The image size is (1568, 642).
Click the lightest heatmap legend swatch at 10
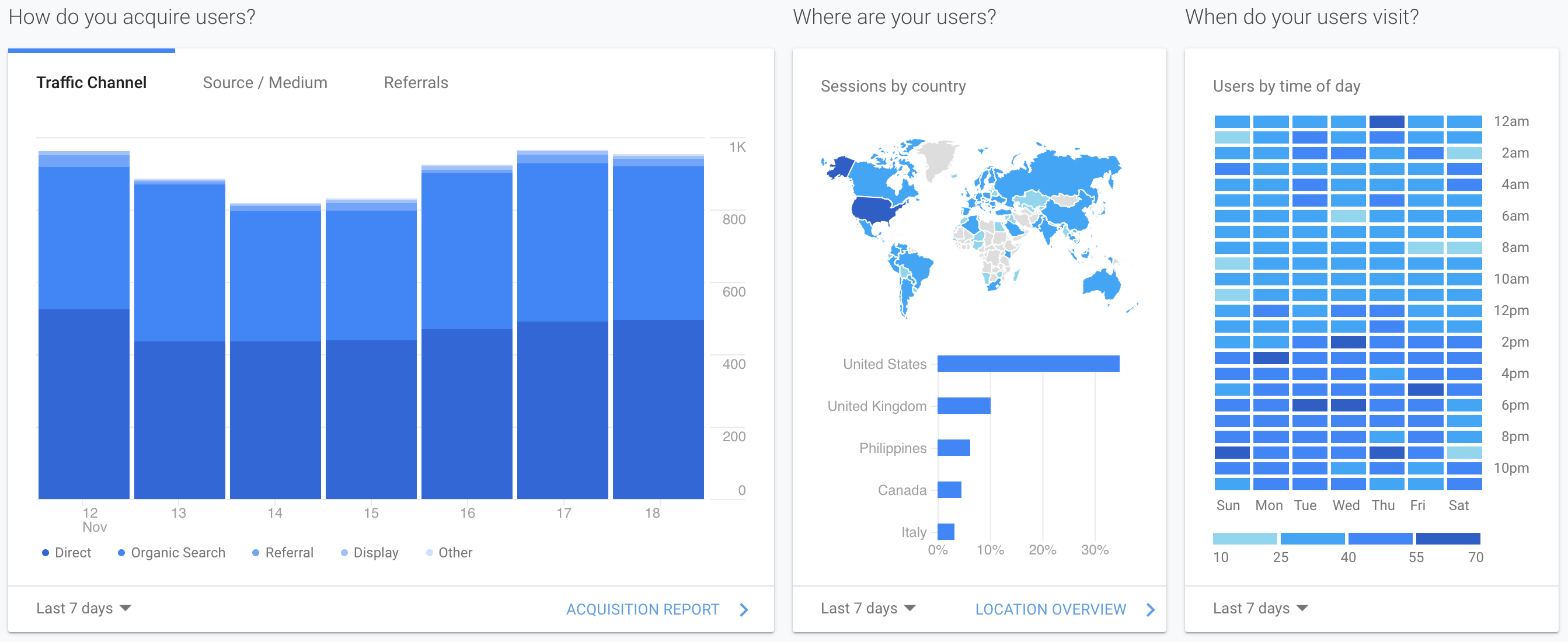pos(1245,539)
